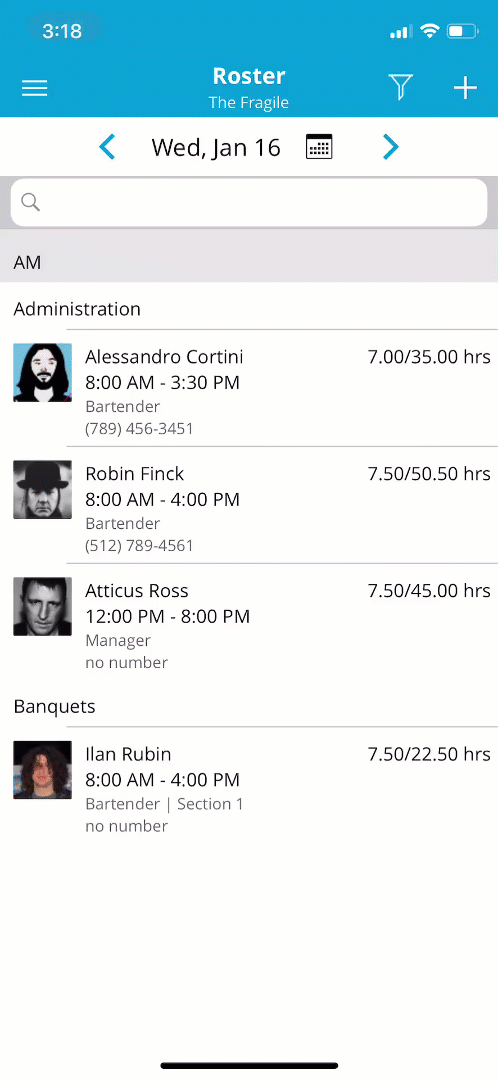
Task: Tap the plus icon to add shift
Action: coord(465,87)
